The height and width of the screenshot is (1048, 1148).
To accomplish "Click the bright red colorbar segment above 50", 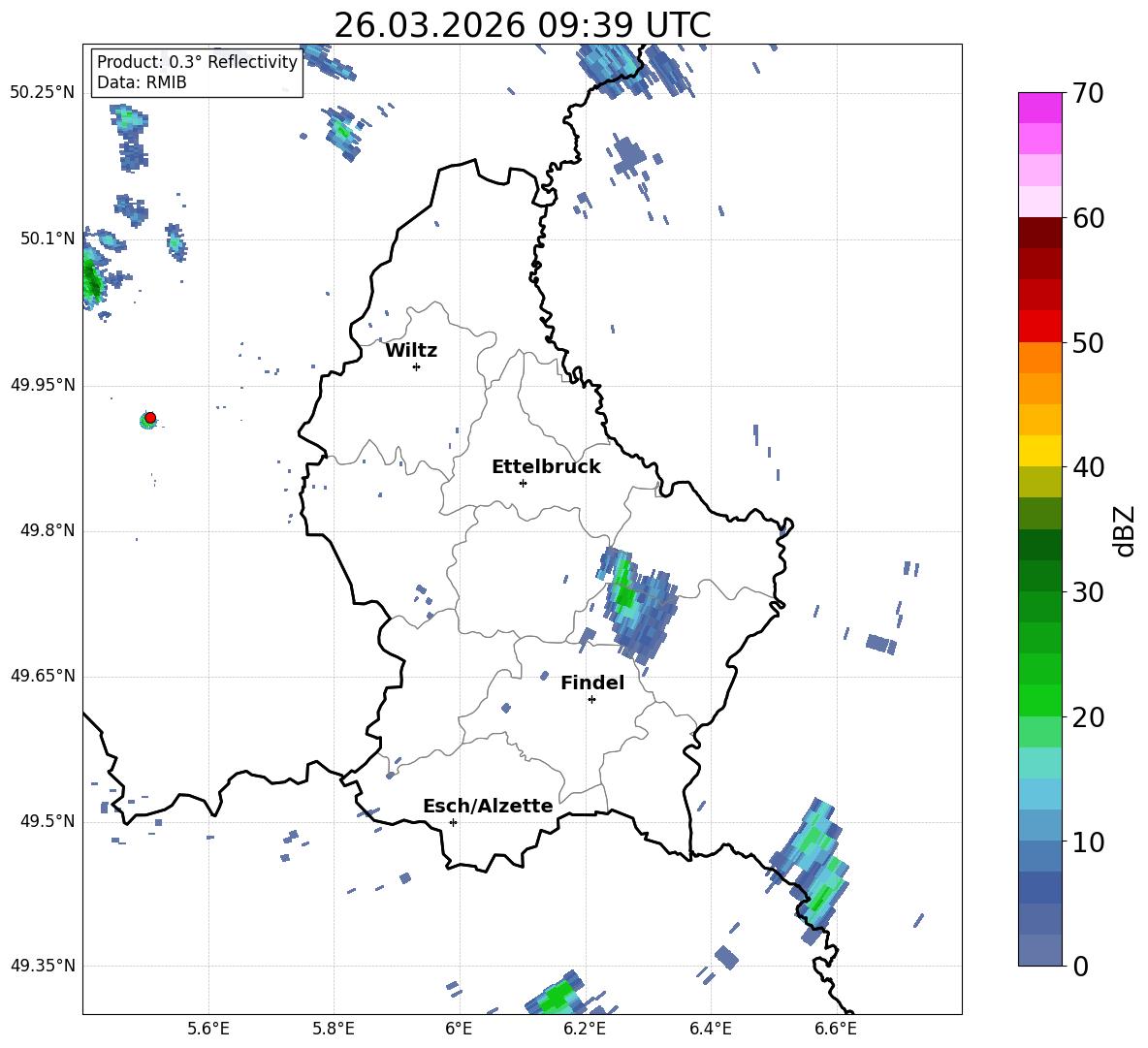I will click(1039, 327).
